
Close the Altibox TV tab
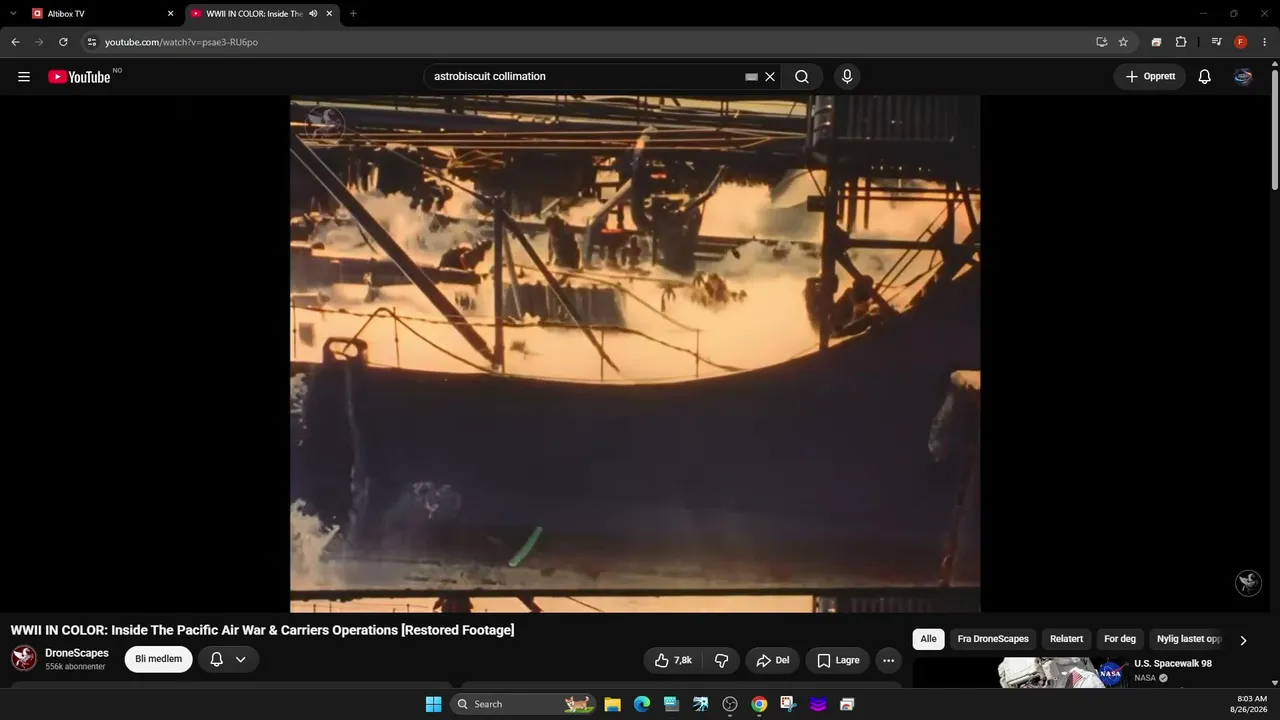[170, 14]
